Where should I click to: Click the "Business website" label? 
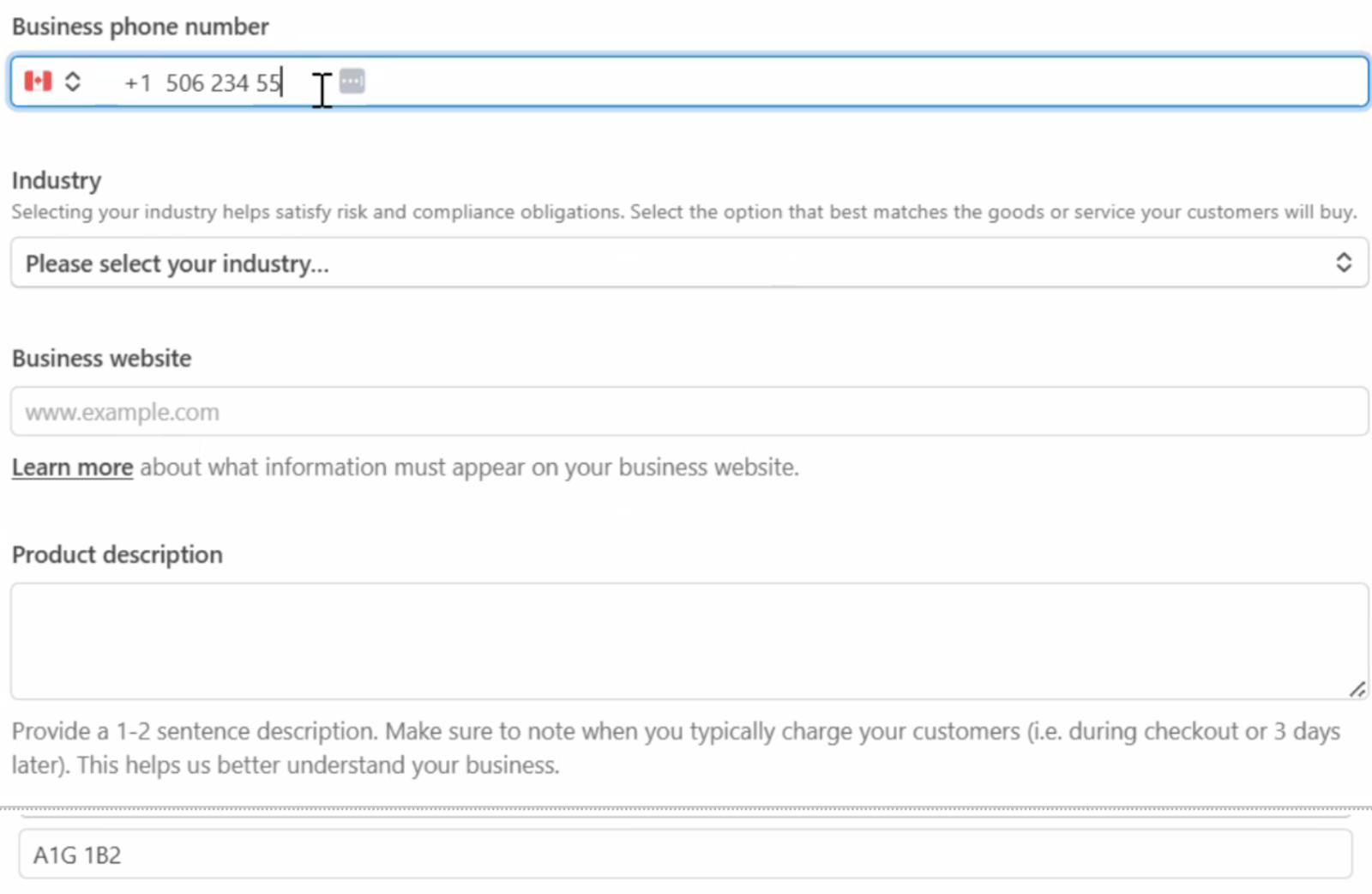point(101,359)
